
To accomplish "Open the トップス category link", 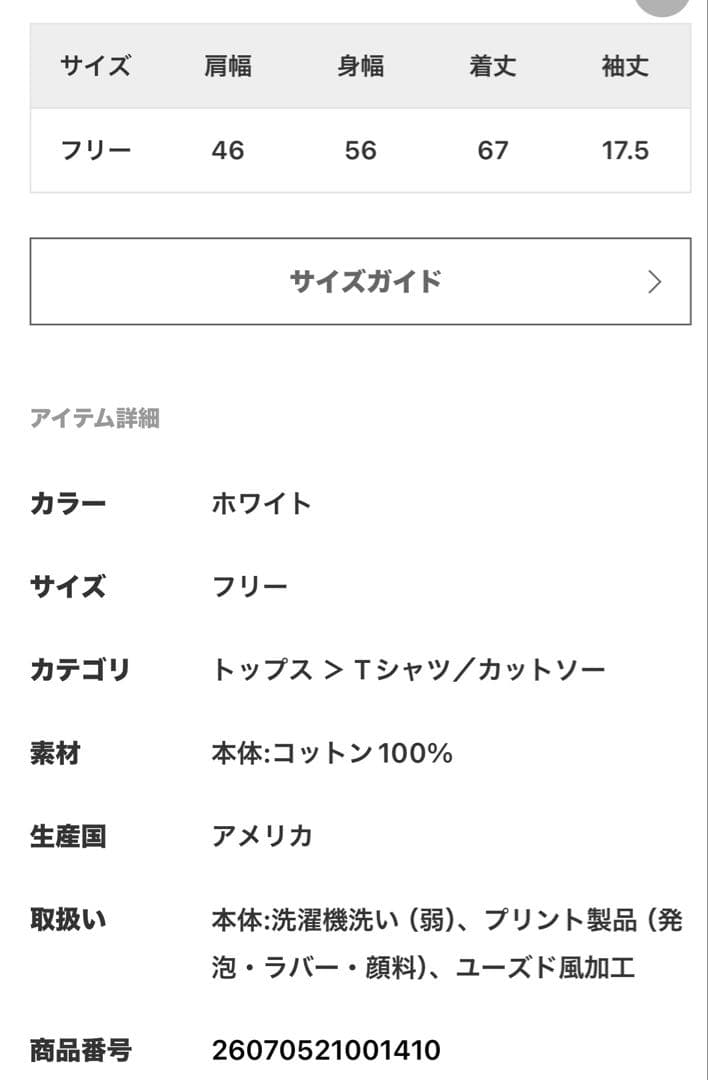I will [262, 669].
